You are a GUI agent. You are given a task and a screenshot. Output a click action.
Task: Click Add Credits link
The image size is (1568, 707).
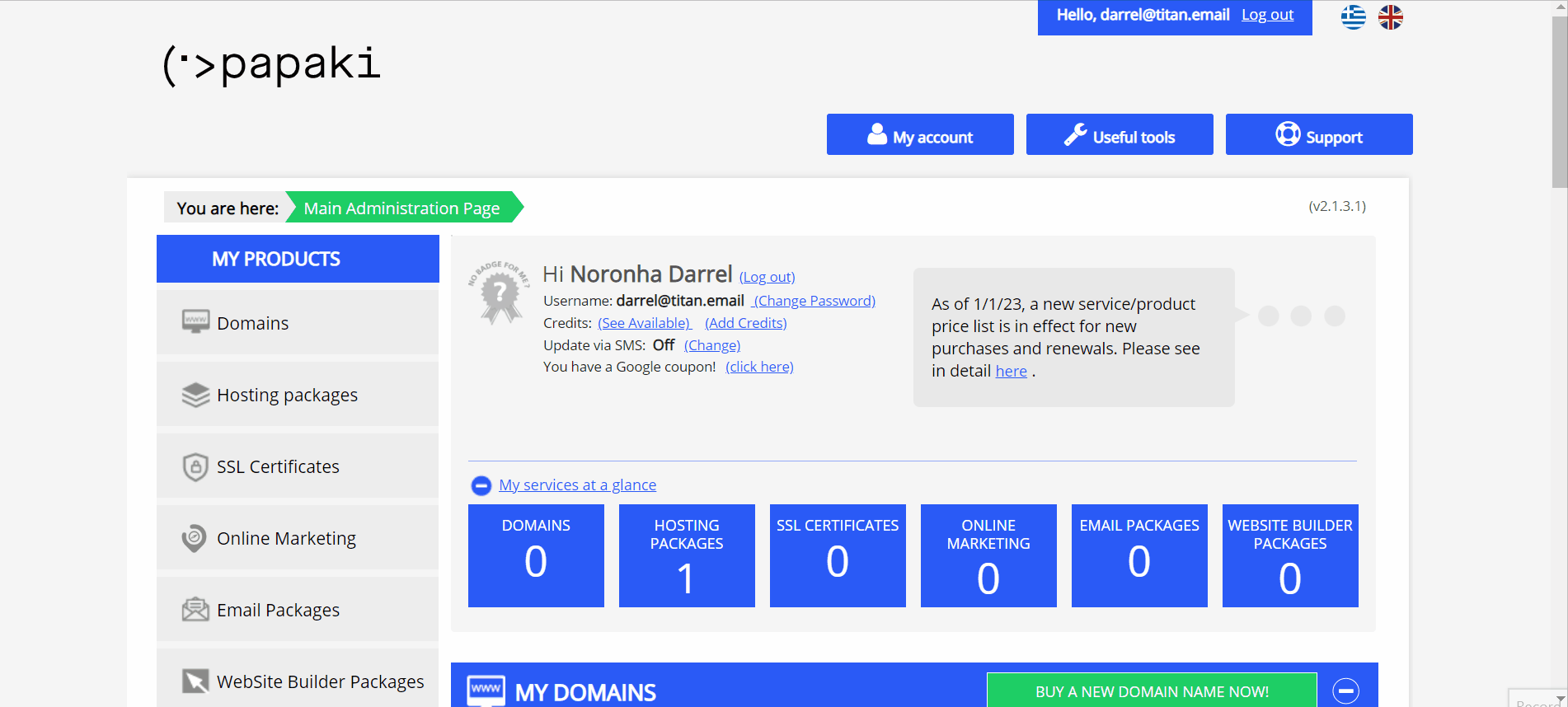coord(745,323)
